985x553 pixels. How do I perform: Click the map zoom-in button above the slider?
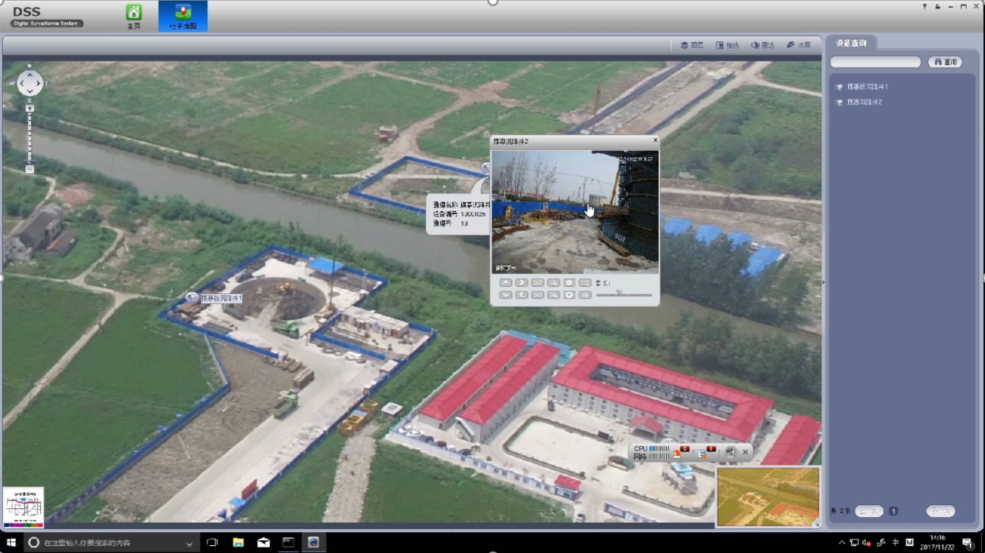click(30, 109)
